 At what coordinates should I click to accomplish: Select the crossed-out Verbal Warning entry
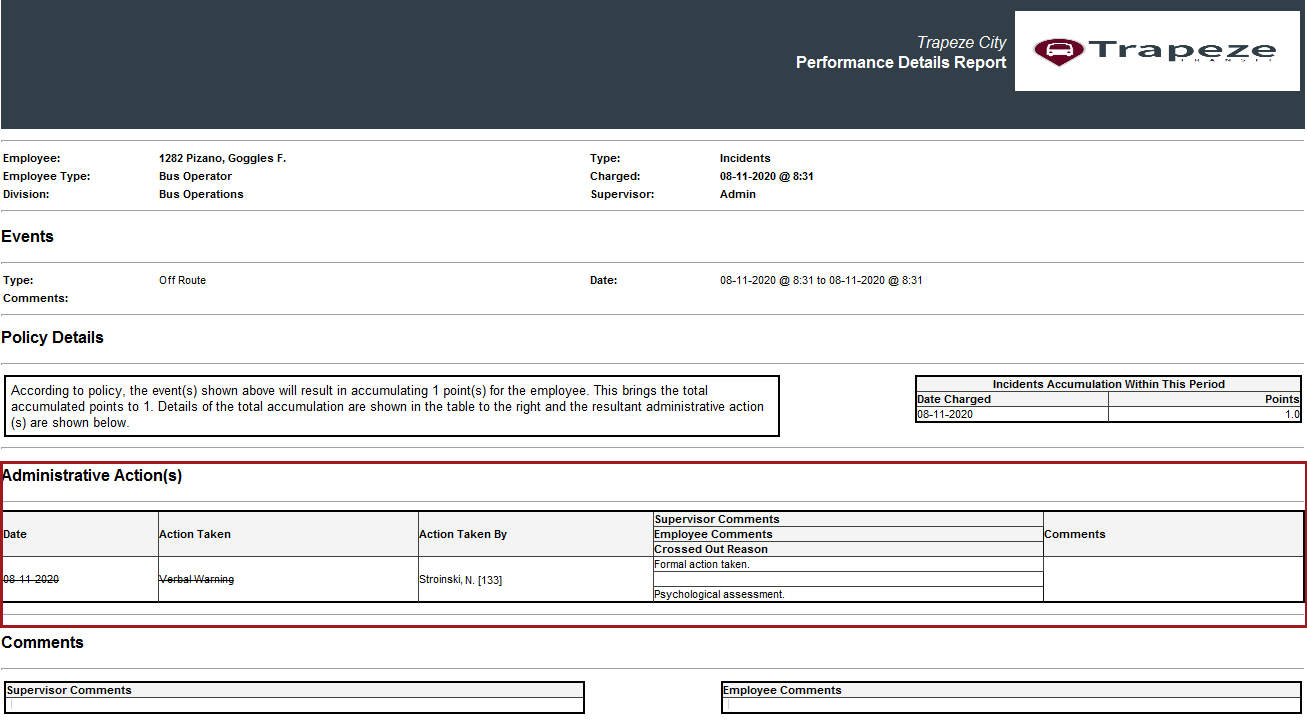tap(196, 579)
